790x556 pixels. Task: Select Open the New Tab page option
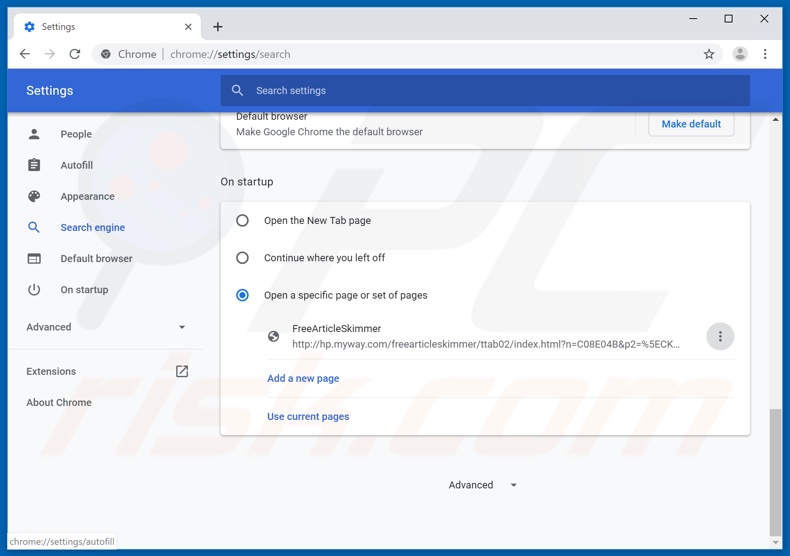click(242, 221)
